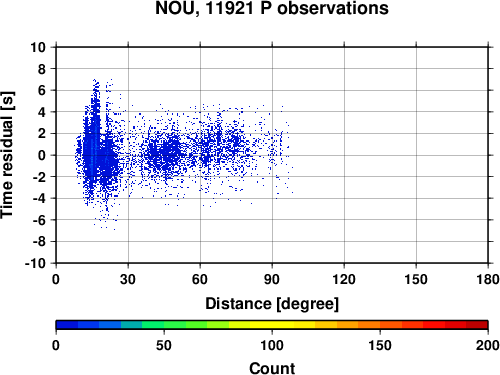Screen dimensions: 500x375
Task: Pick the darkest blue segment of the colorbar
Action: [x=67, y=325]
